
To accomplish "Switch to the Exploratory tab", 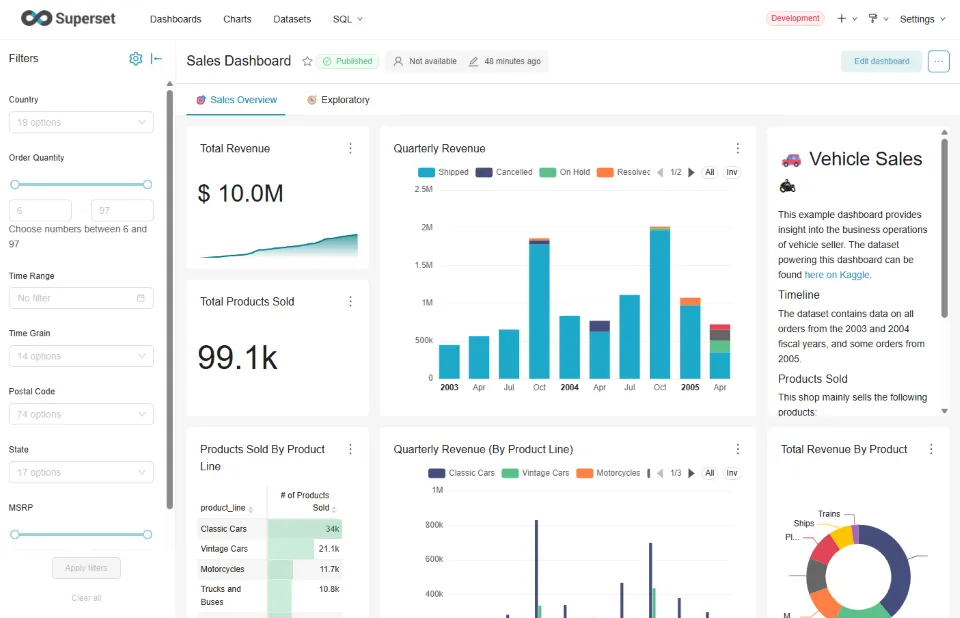I will coord(338,100).
